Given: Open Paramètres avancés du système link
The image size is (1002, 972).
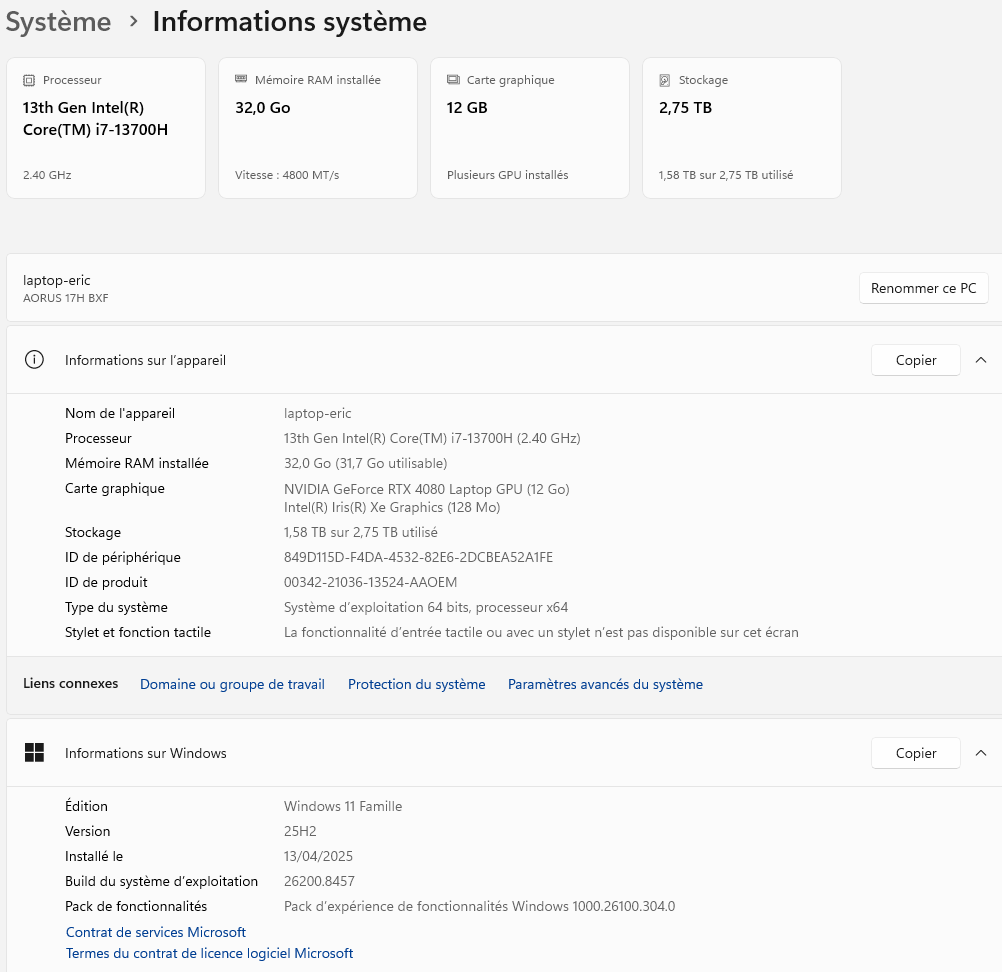Looking at the screenshot, I should (605, 684).
